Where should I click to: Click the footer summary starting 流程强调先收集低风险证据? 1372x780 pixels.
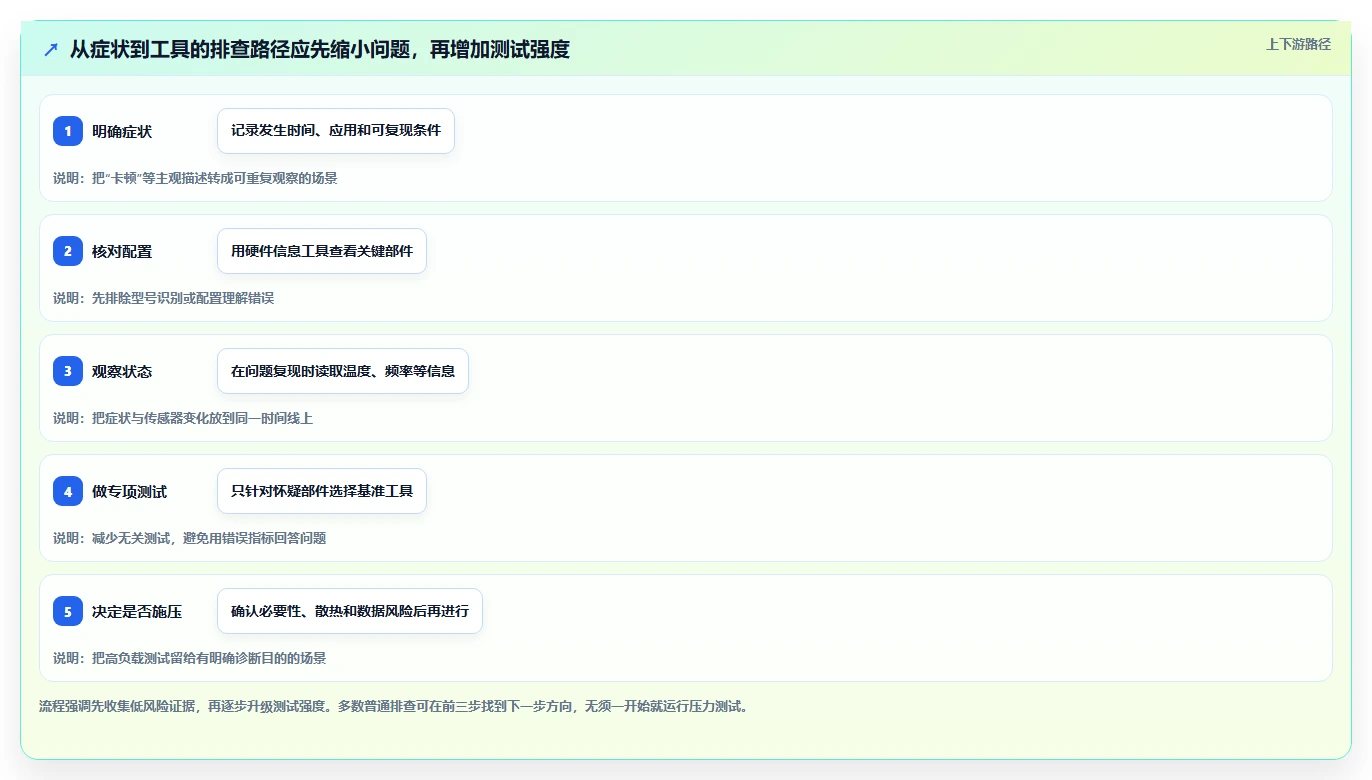(394, 706)
